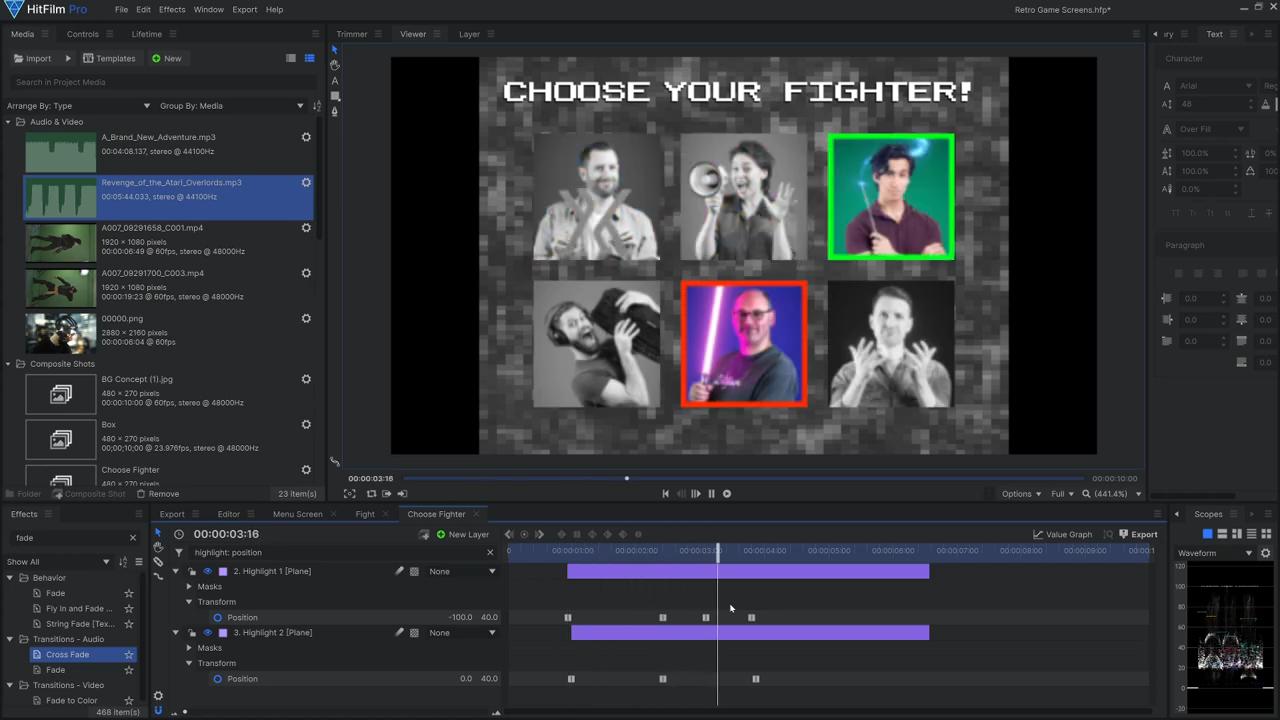Open settings gear for 00000.png
This screenshot has height=720, width=1280.
pyautogui.click(x=306, y=318)
